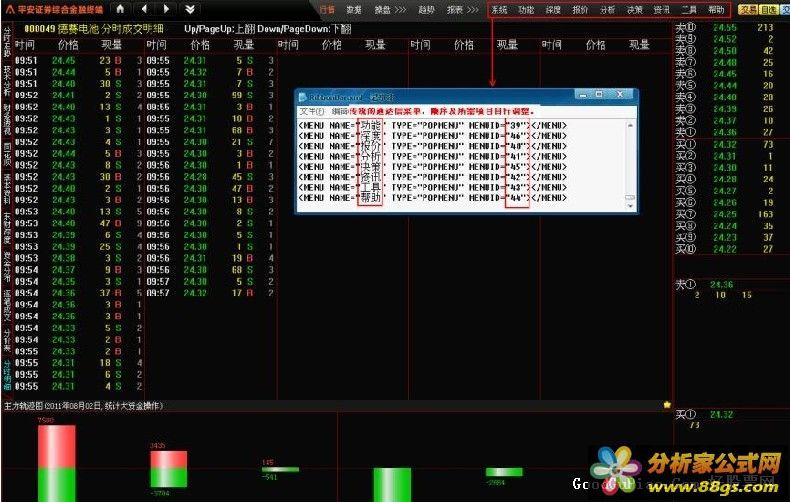Click the tall red-green bar labeled 7580
The width and height of the screenshot is (790, 502).
(56, 463)
